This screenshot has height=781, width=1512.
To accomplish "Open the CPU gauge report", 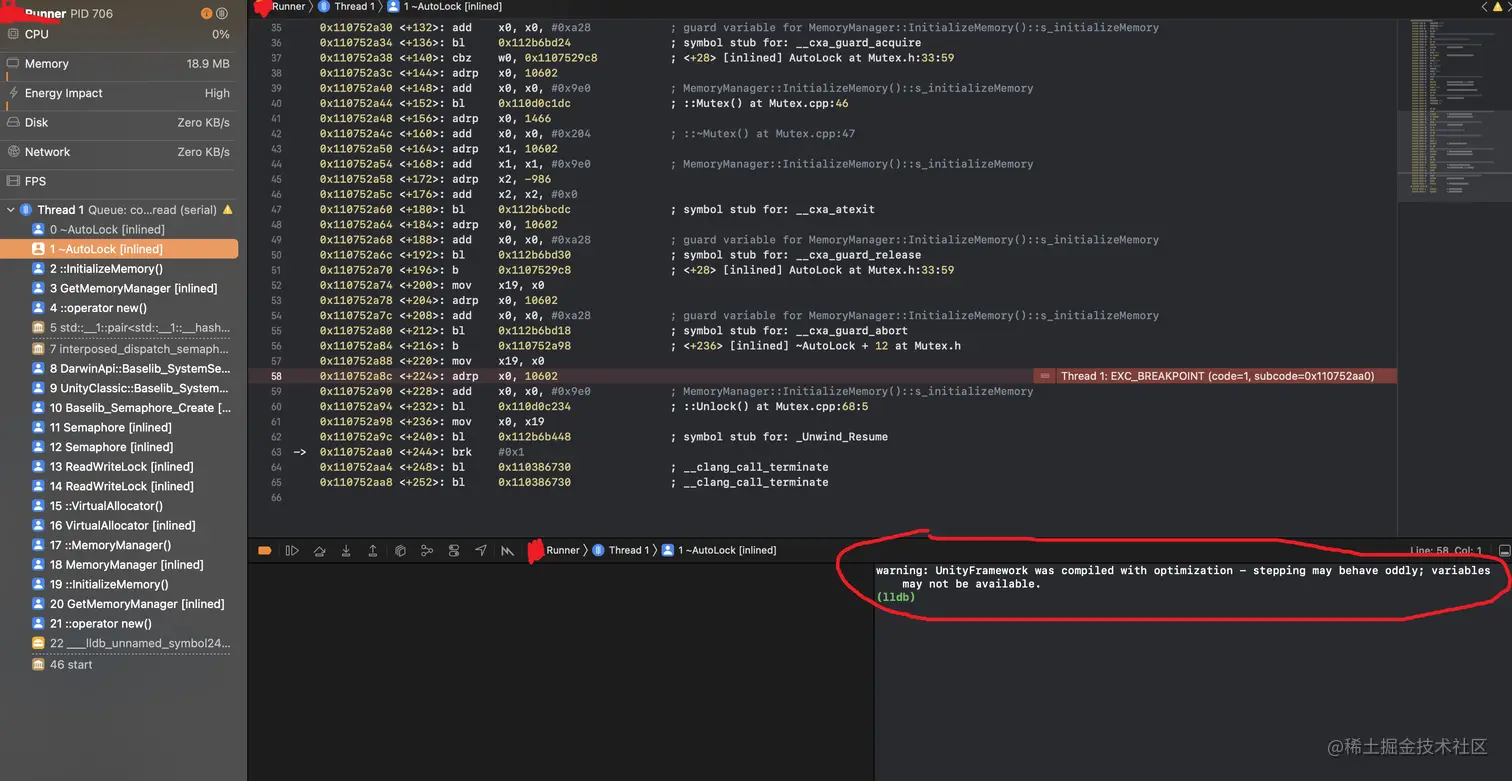I will click(x=119, y=34).
